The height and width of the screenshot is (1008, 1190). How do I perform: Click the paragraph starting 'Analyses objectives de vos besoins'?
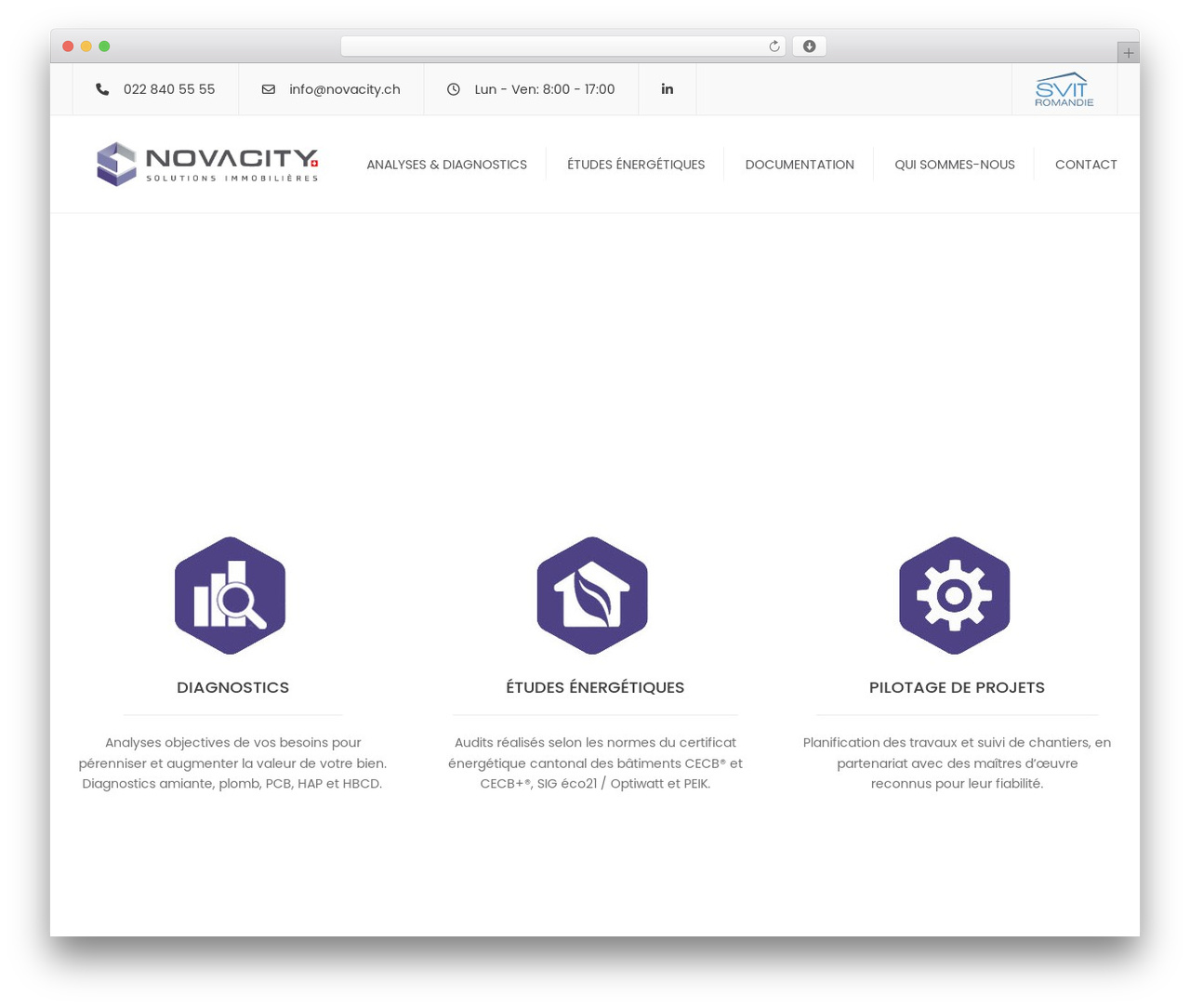[x=232, y=763]
